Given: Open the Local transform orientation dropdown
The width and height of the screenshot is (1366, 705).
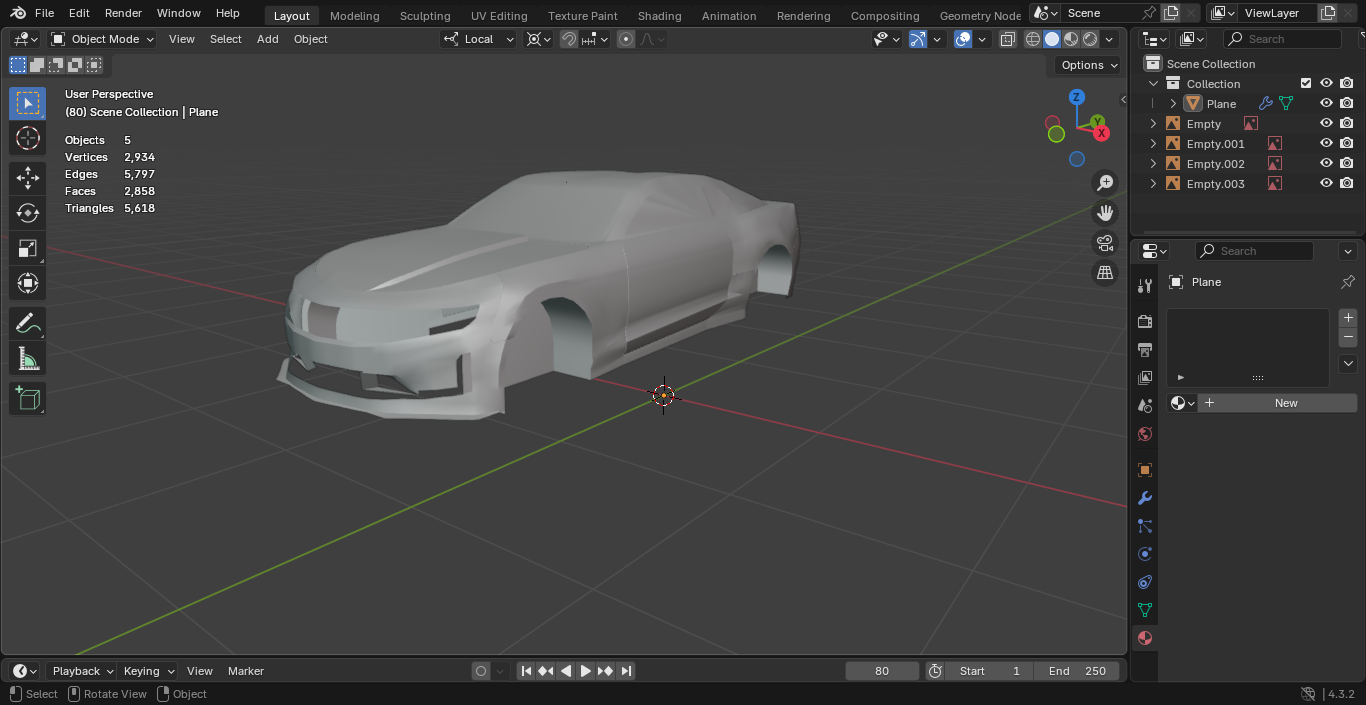Looking at the screenshot, I should point(479,39).
